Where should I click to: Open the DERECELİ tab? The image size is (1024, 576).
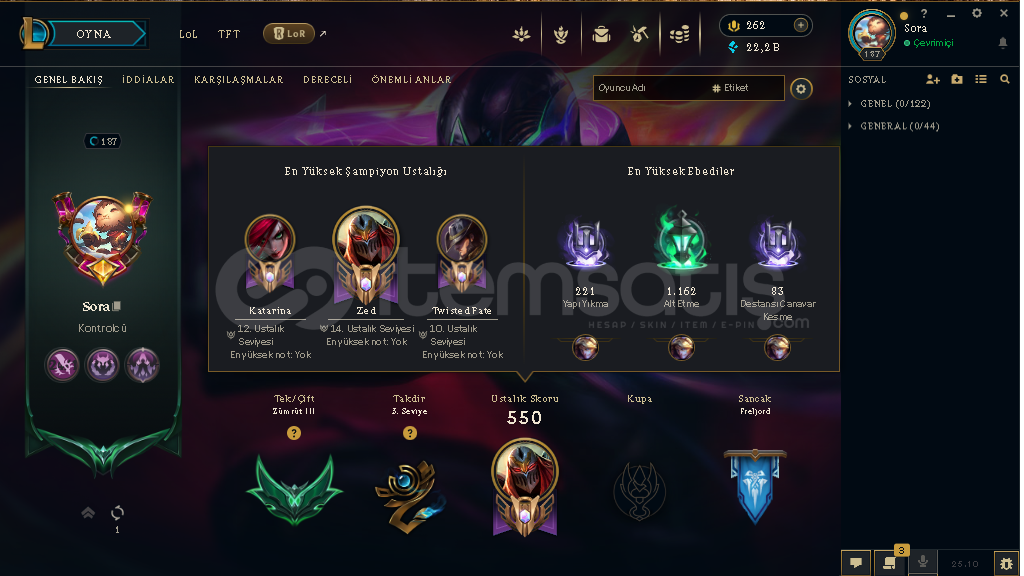coord(327,80)
